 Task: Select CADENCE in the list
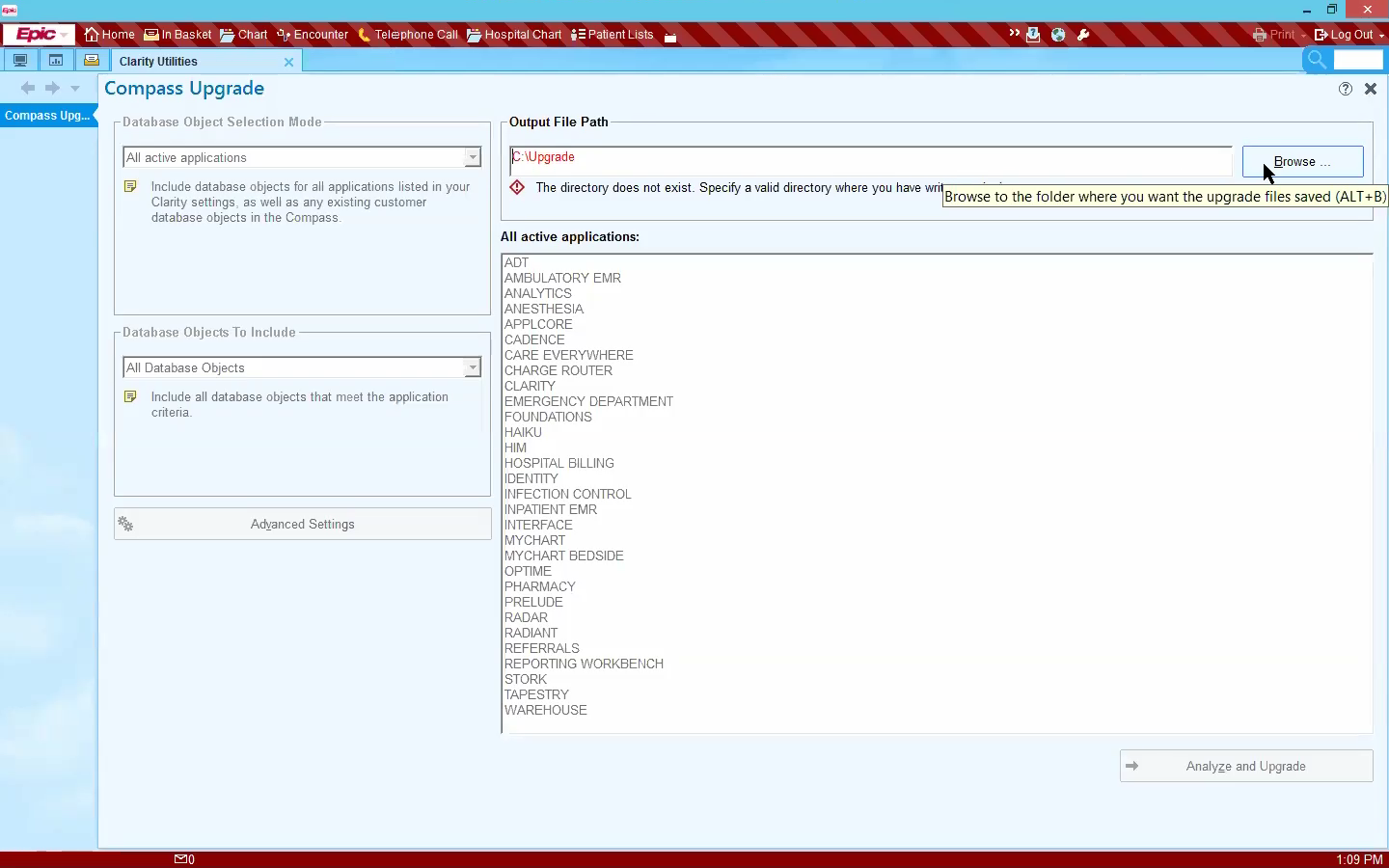pyautogui.click(x=534, y=339)
